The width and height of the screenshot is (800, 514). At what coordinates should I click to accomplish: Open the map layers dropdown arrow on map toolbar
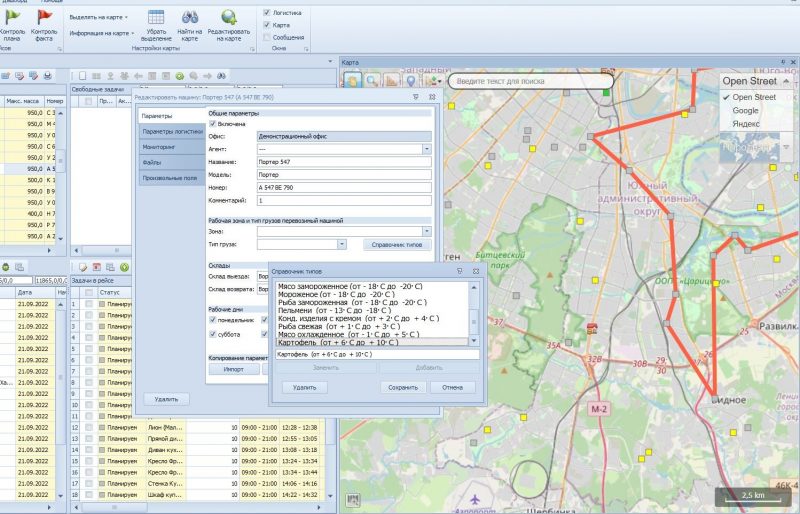tap(439, 81)
